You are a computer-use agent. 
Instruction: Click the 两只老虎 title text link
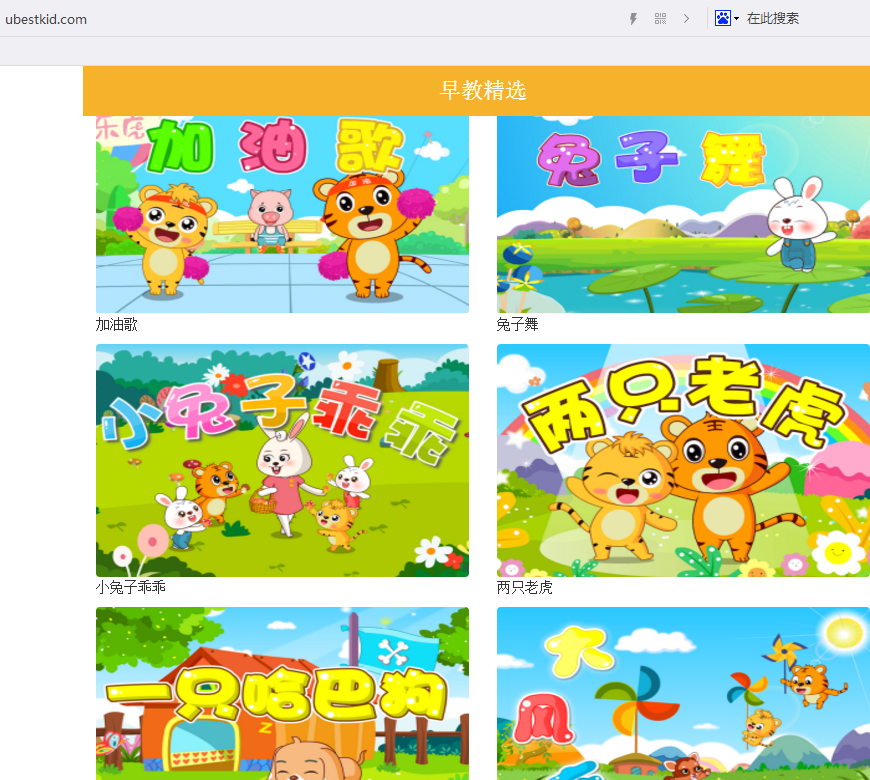coord(525,587)
